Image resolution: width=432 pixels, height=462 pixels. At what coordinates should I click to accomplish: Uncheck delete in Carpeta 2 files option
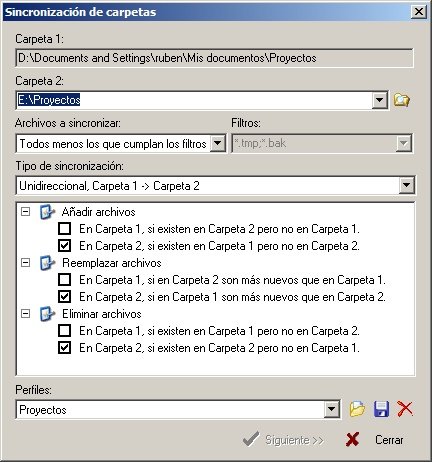[64, 348]
